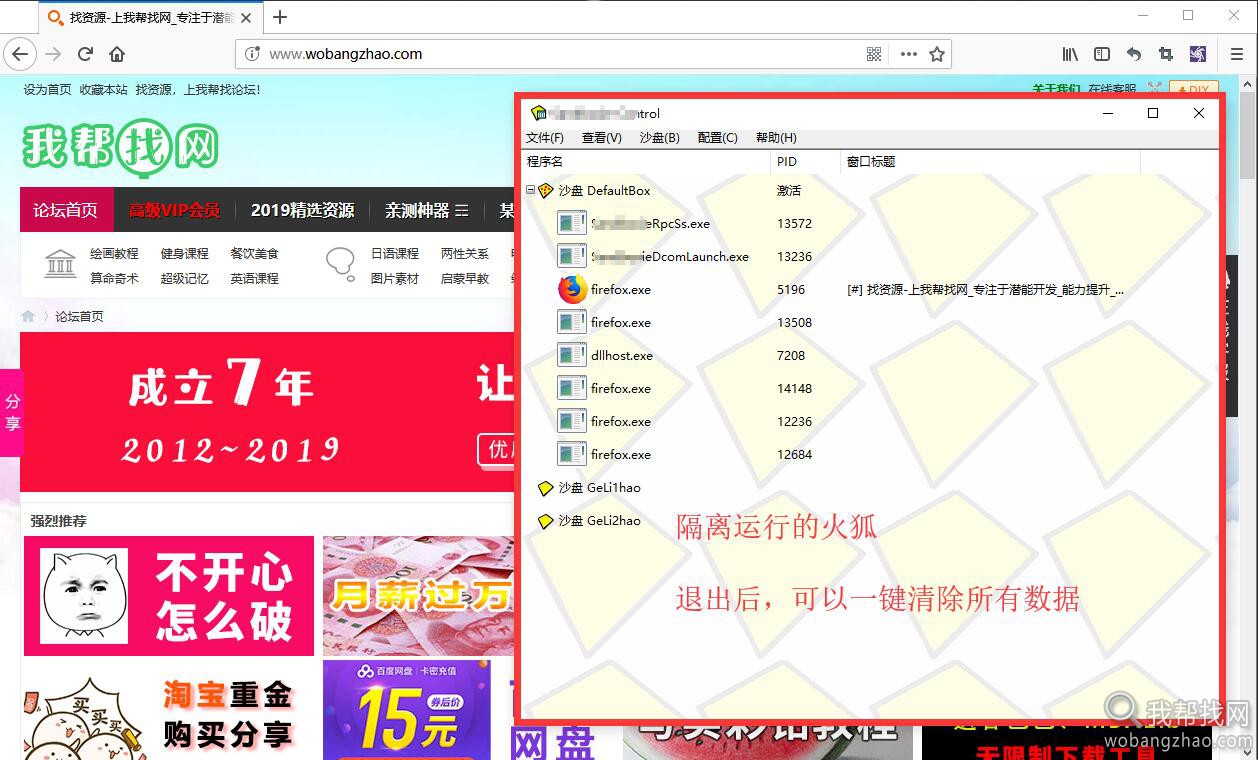The height and width of the screenshot is (760, 1258).
Task: Click the purple swirl extension icon
Action: [x=1198, y=54]
